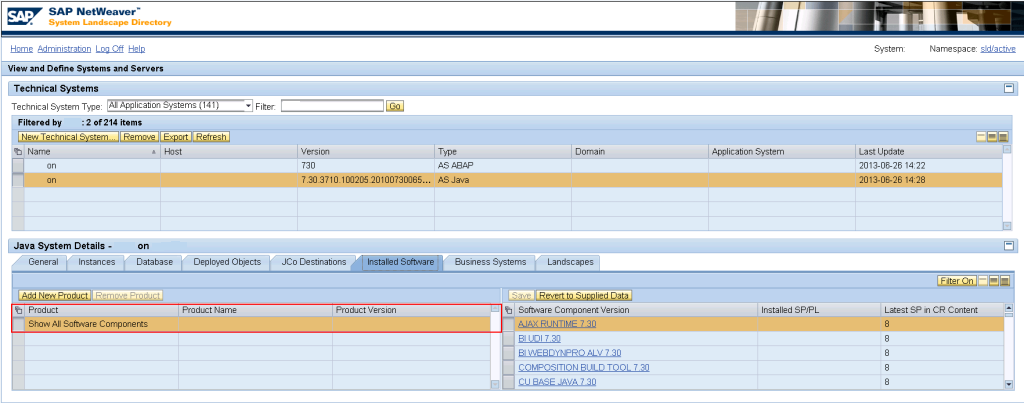Open COMPOSITION BUILD TOOL 7.30 link
The width and height of the screenshot is (1024, 403).
583,367
